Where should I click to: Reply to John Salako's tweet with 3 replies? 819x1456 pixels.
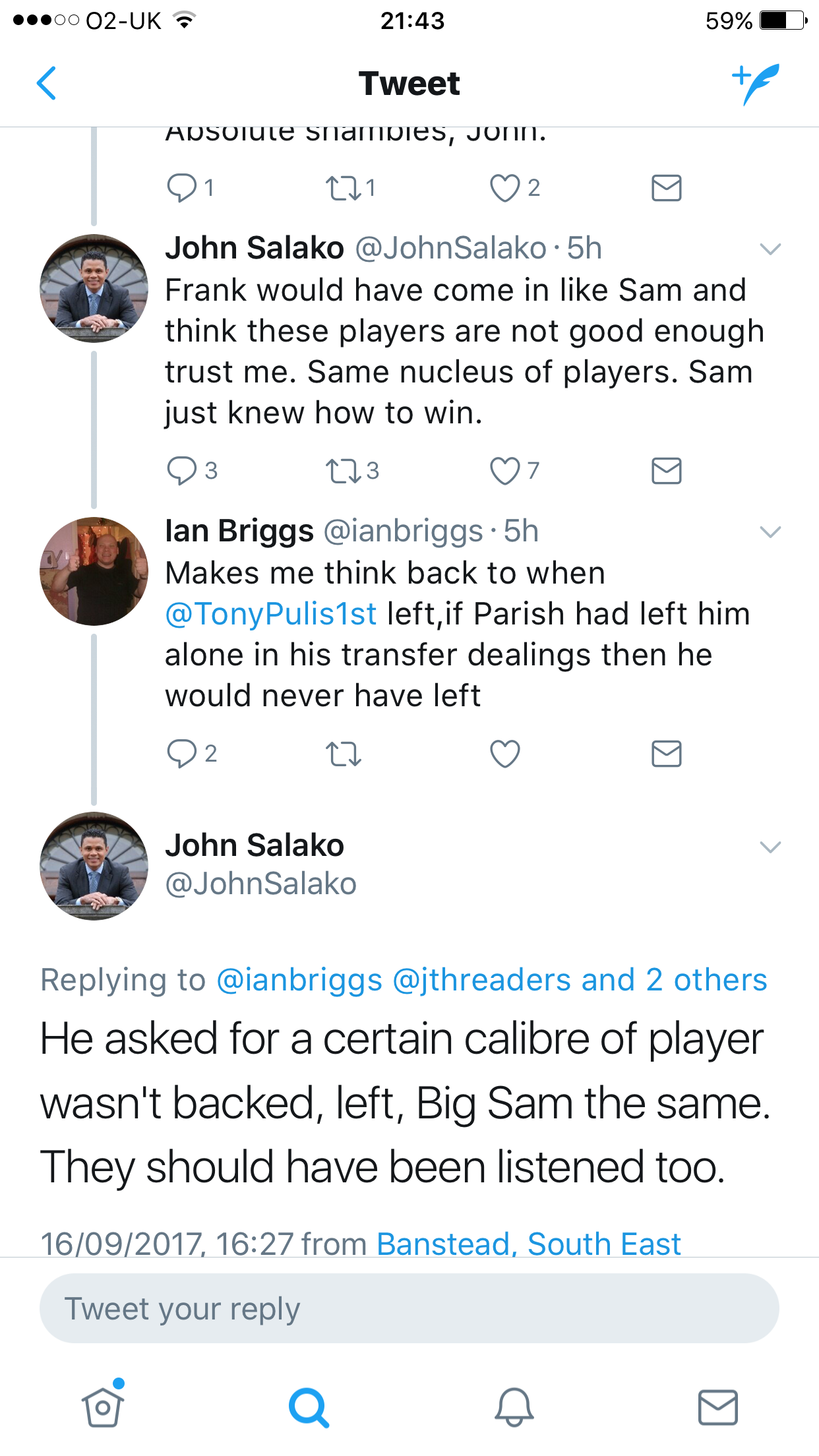[x=181, y=471]
